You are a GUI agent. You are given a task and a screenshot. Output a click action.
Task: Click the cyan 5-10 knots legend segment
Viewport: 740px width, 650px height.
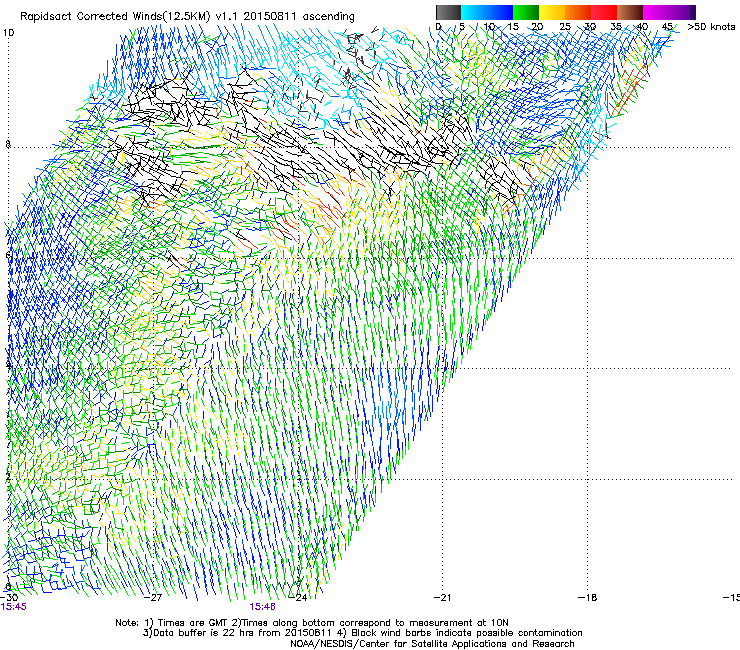[474, 12]
